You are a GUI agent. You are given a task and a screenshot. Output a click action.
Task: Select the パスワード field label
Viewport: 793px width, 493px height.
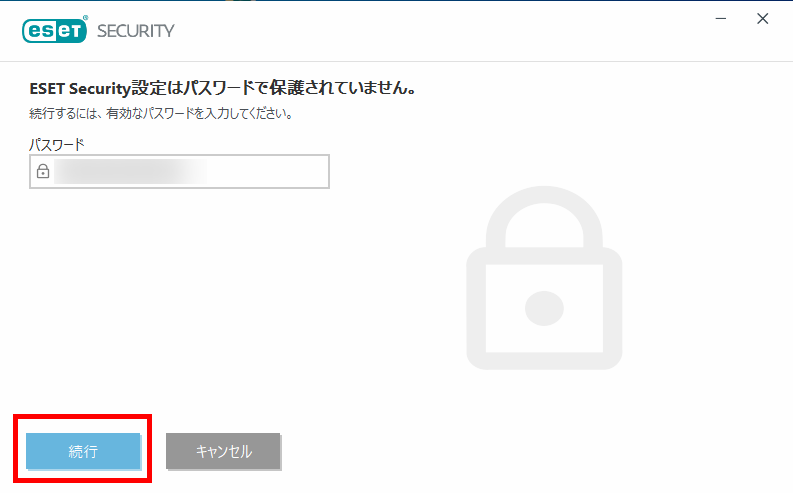pyautogui.click(x=57, y=145)
